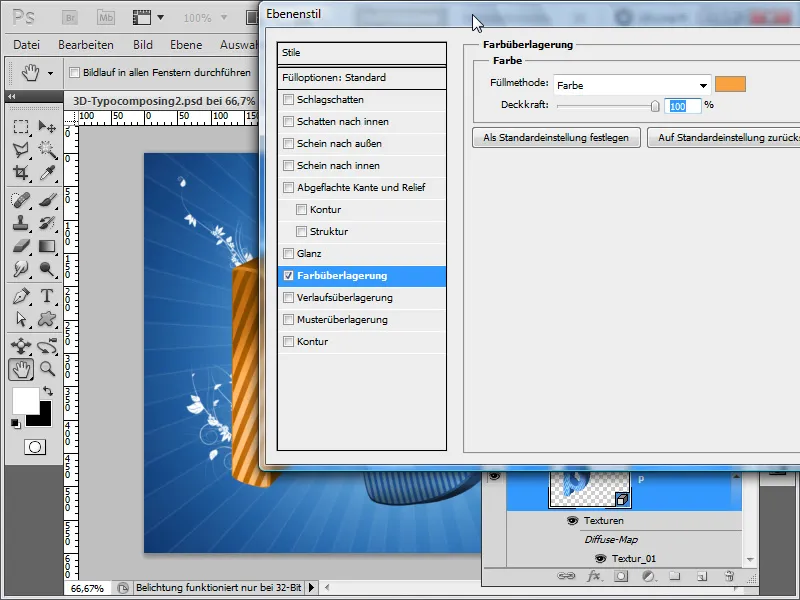Image resolution: width=800 pixels, height=600 pixels.
Task: Open the Bearbeiten menu
Action: click(x=86, y=45)
